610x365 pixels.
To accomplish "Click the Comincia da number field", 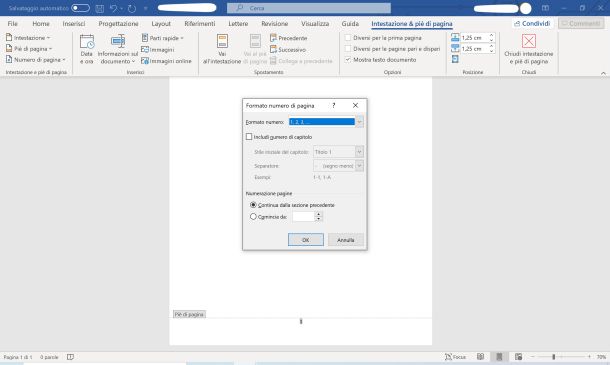I will [x=303, y=217].
